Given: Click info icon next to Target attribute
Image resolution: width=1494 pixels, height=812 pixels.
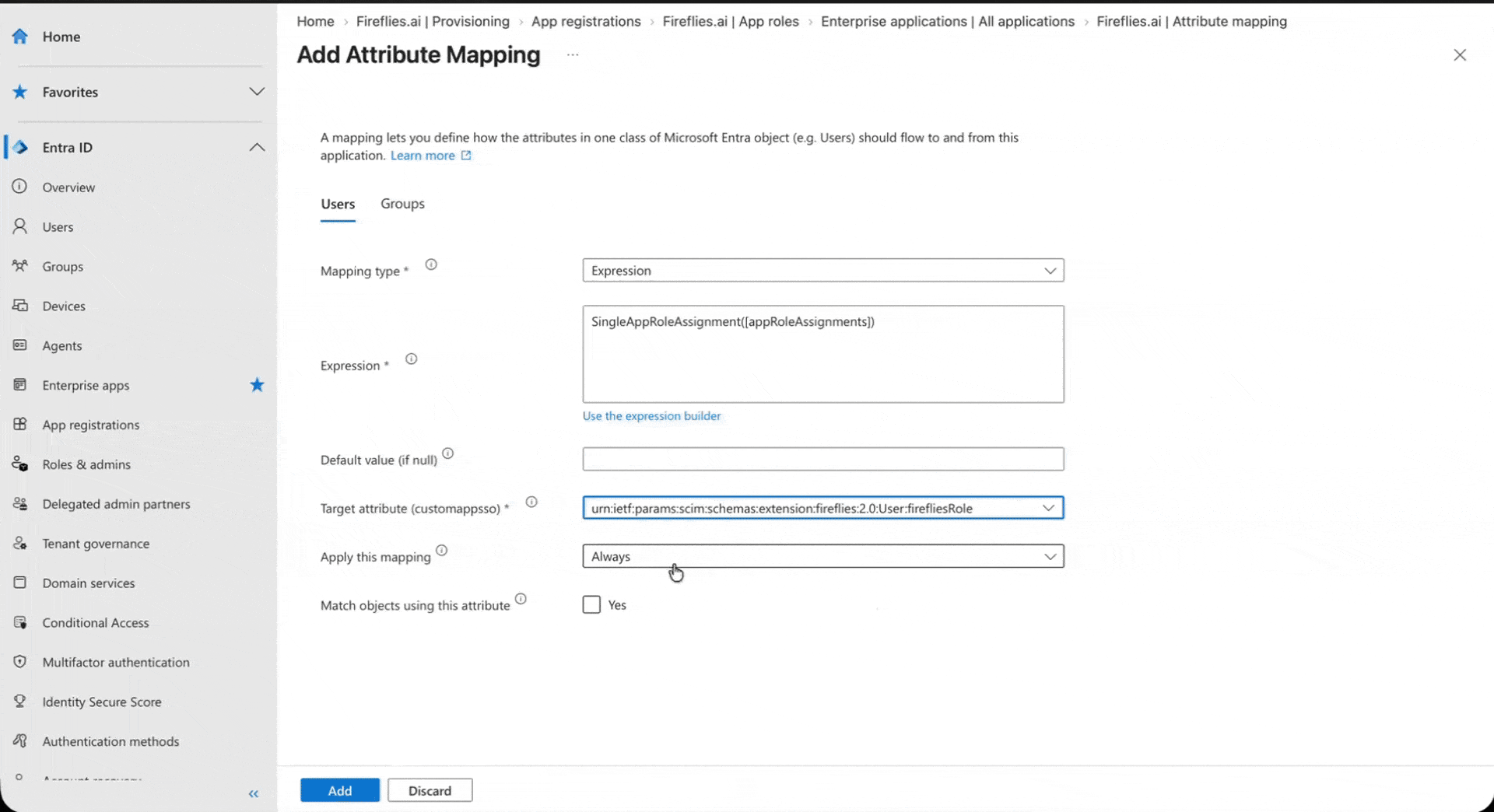Looking at the screenshot, I should 531,502.
